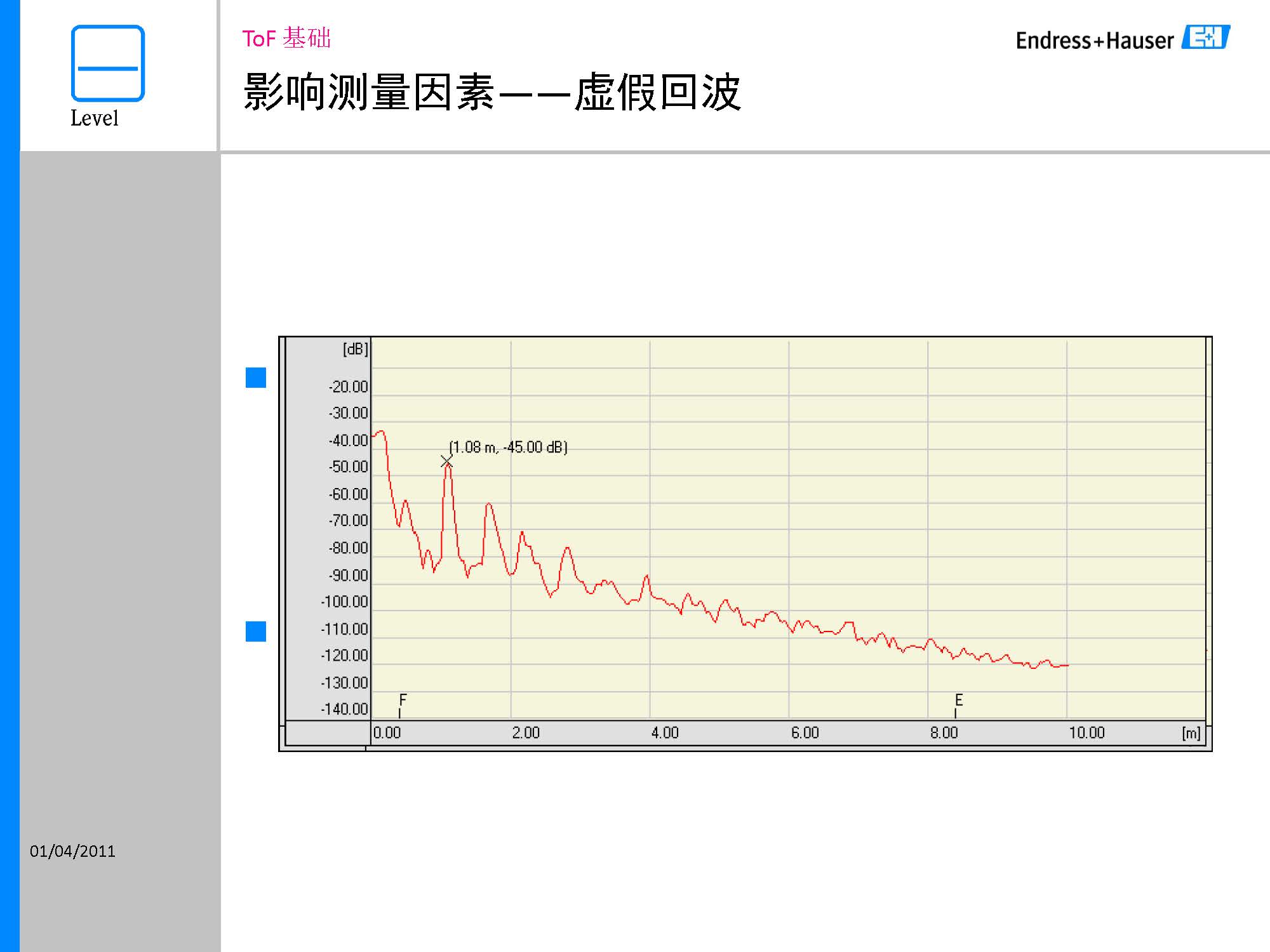
Task: Click the F marker on the distance axis
Action: click(x=402, y=702)
